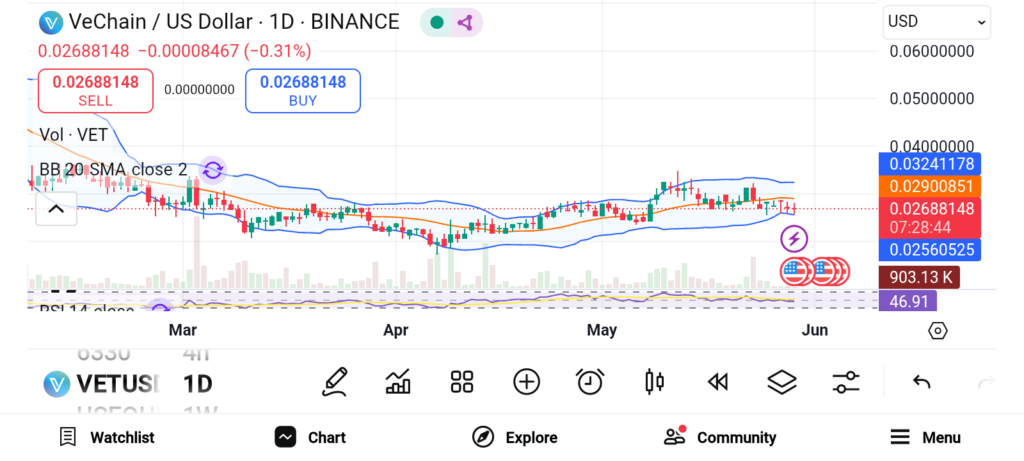The height and width of the screenshot is (461, 1024).
Task: Click the orange basis value 0.02900851
Action: 929,186
